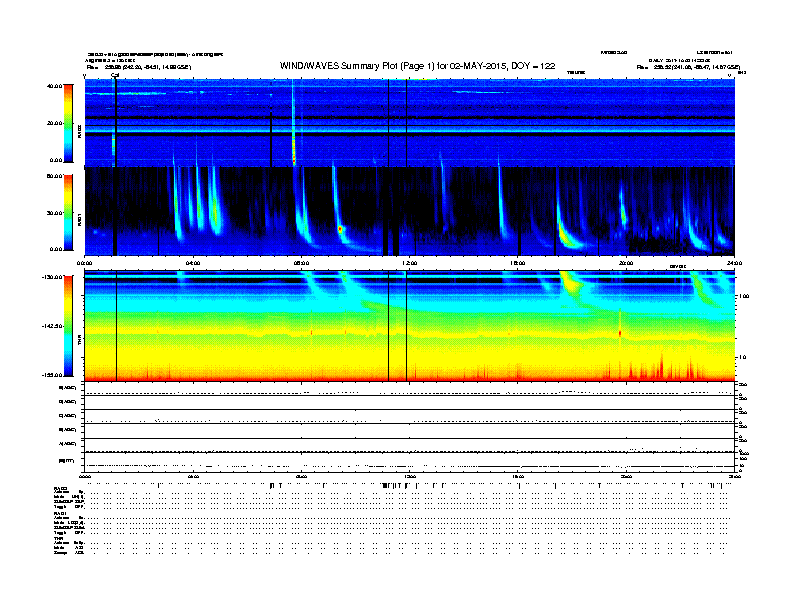The width and height of the screenshot is (792, 612).
Task: Click the yellow burst near 18:00 in TNR
Action: pos(570,282)
